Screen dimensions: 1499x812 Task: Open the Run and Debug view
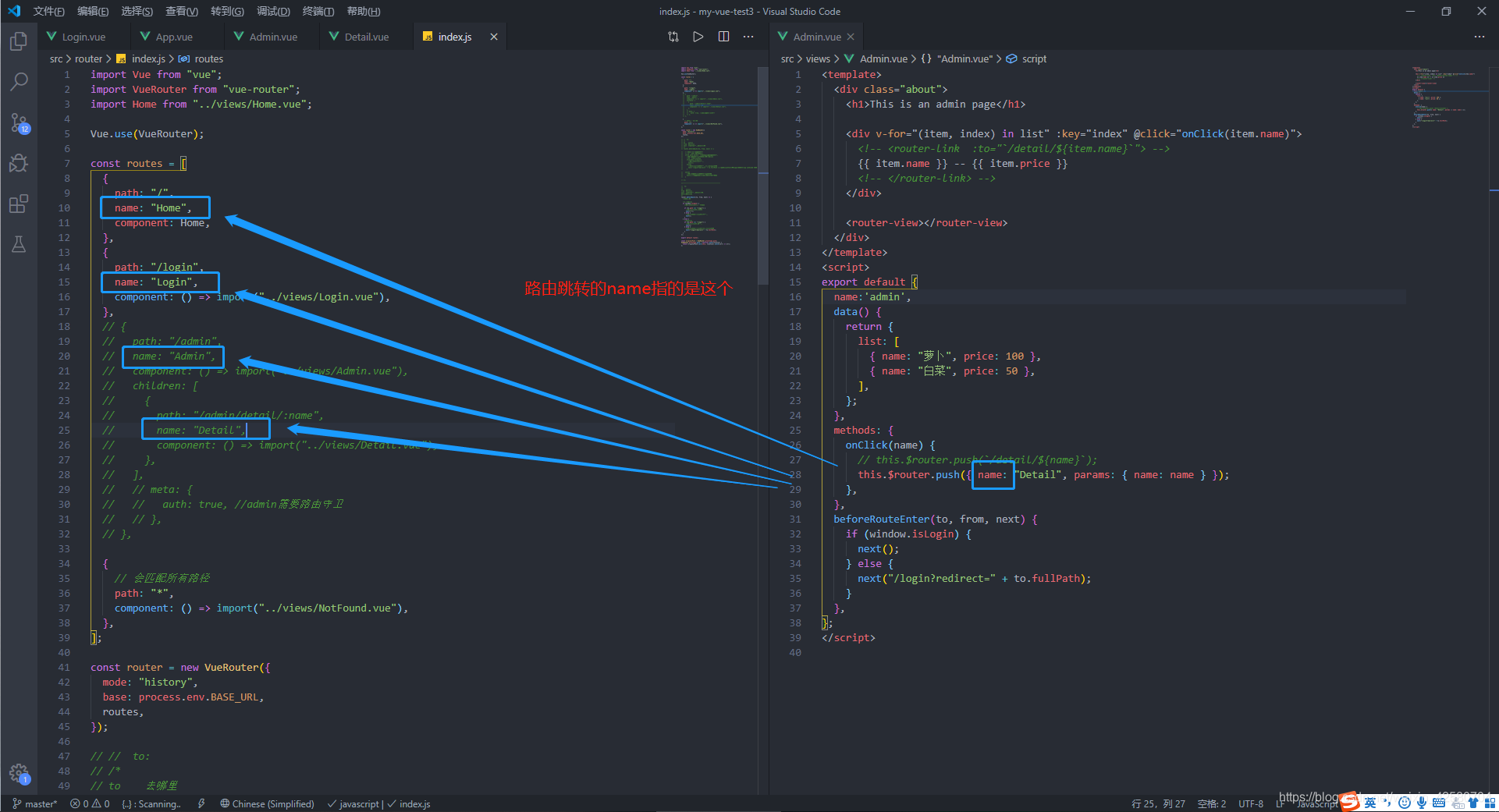coord(19,163)
